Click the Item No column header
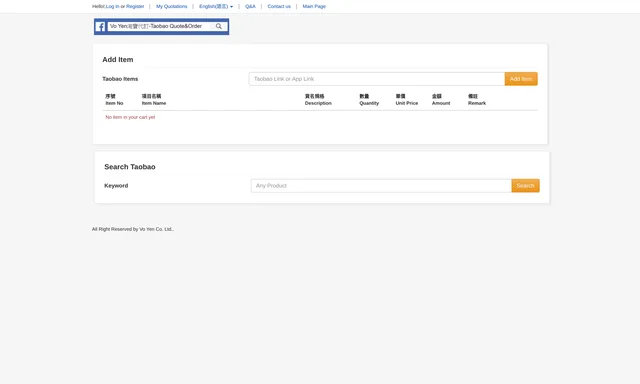Viewport: 640px width, 384px height. pyautogui.click(x=114, y=100)
